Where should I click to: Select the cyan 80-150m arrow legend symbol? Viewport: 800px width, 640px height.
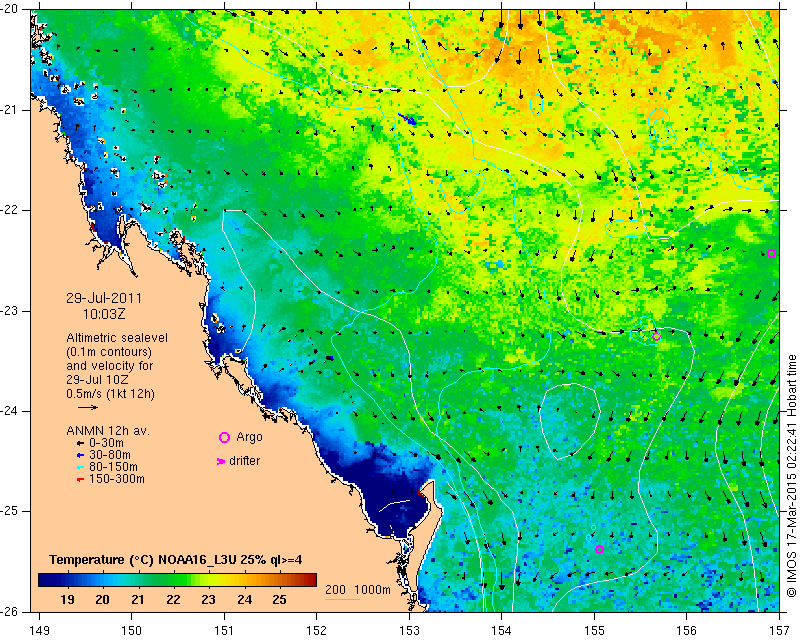81,467
